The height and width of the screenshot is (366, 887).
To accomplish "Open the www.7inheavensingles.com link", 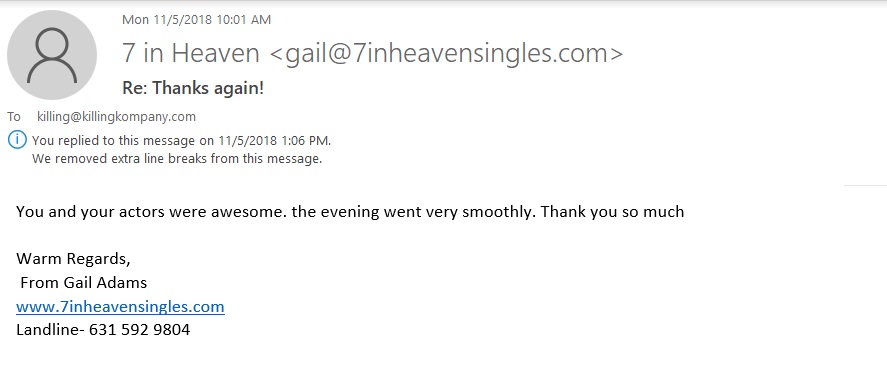I will [x=120, y=307].
